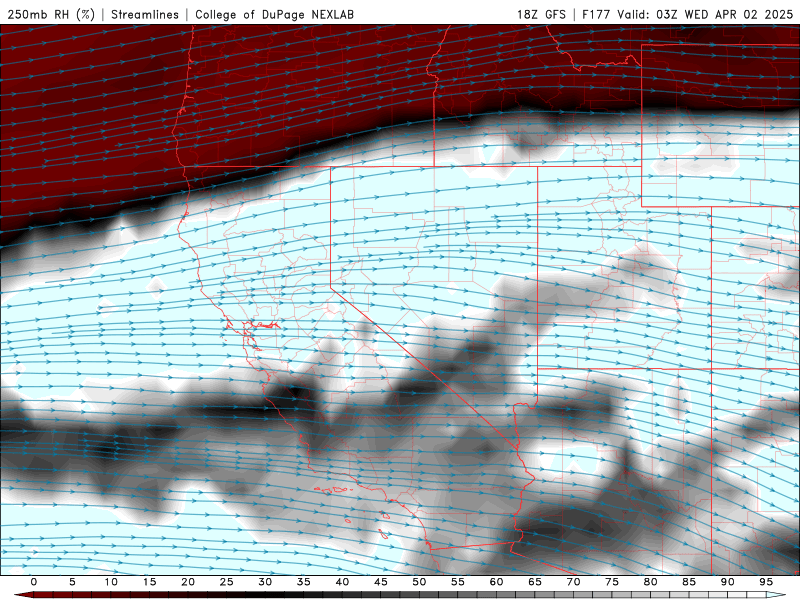Screen dimensions: 800x600
Task: Click the colorbar label "10"
Action: pyautogui.click(x=111, y=582)
